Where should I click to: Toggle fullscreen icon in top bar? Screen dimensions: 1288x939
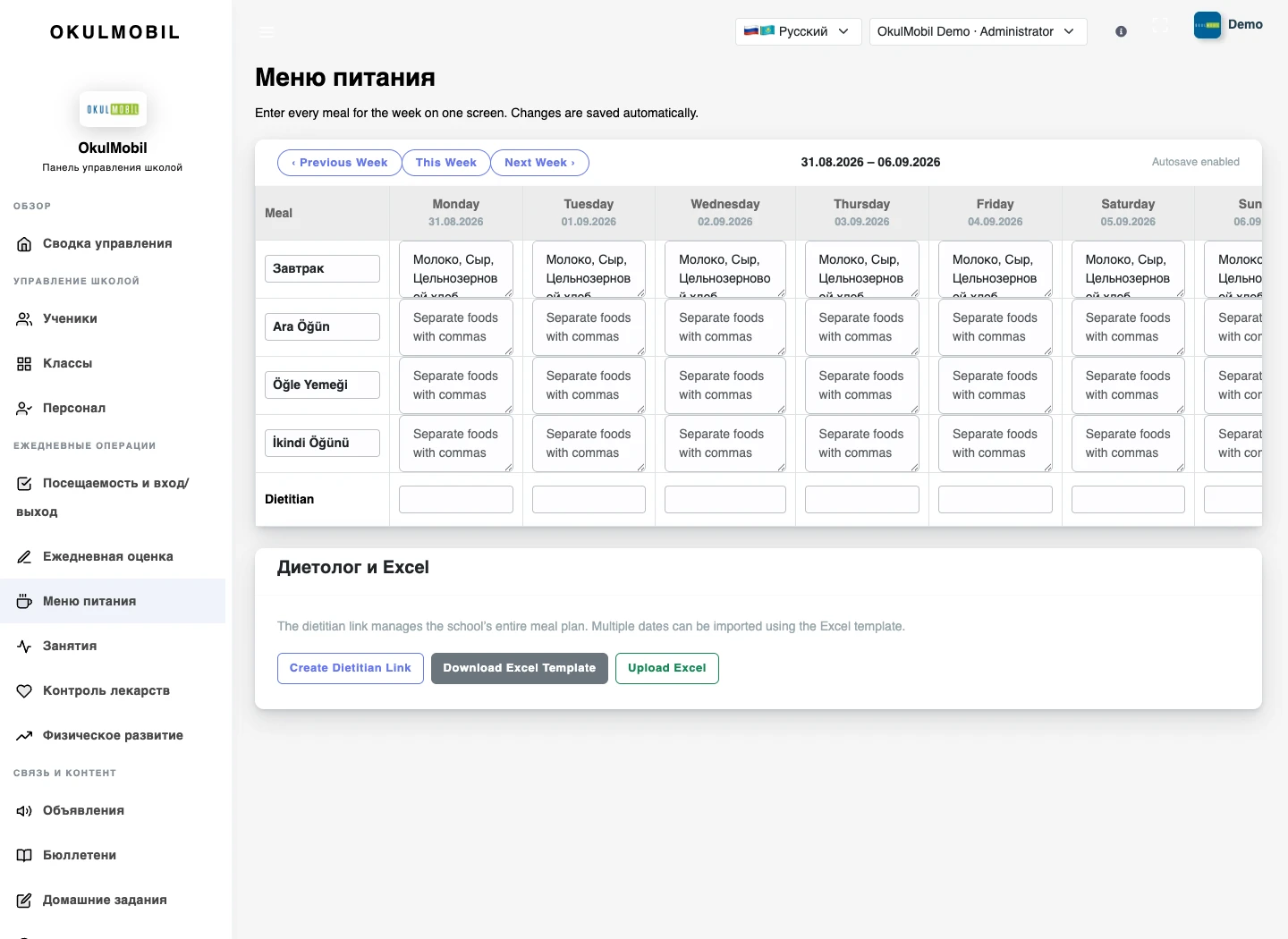(x=1161, y=26)
